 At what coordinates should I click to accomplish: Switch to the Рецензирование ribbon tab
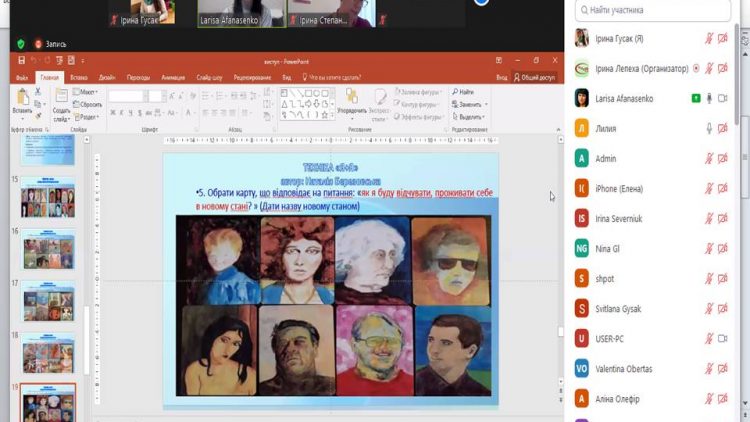tap(253, 77)
